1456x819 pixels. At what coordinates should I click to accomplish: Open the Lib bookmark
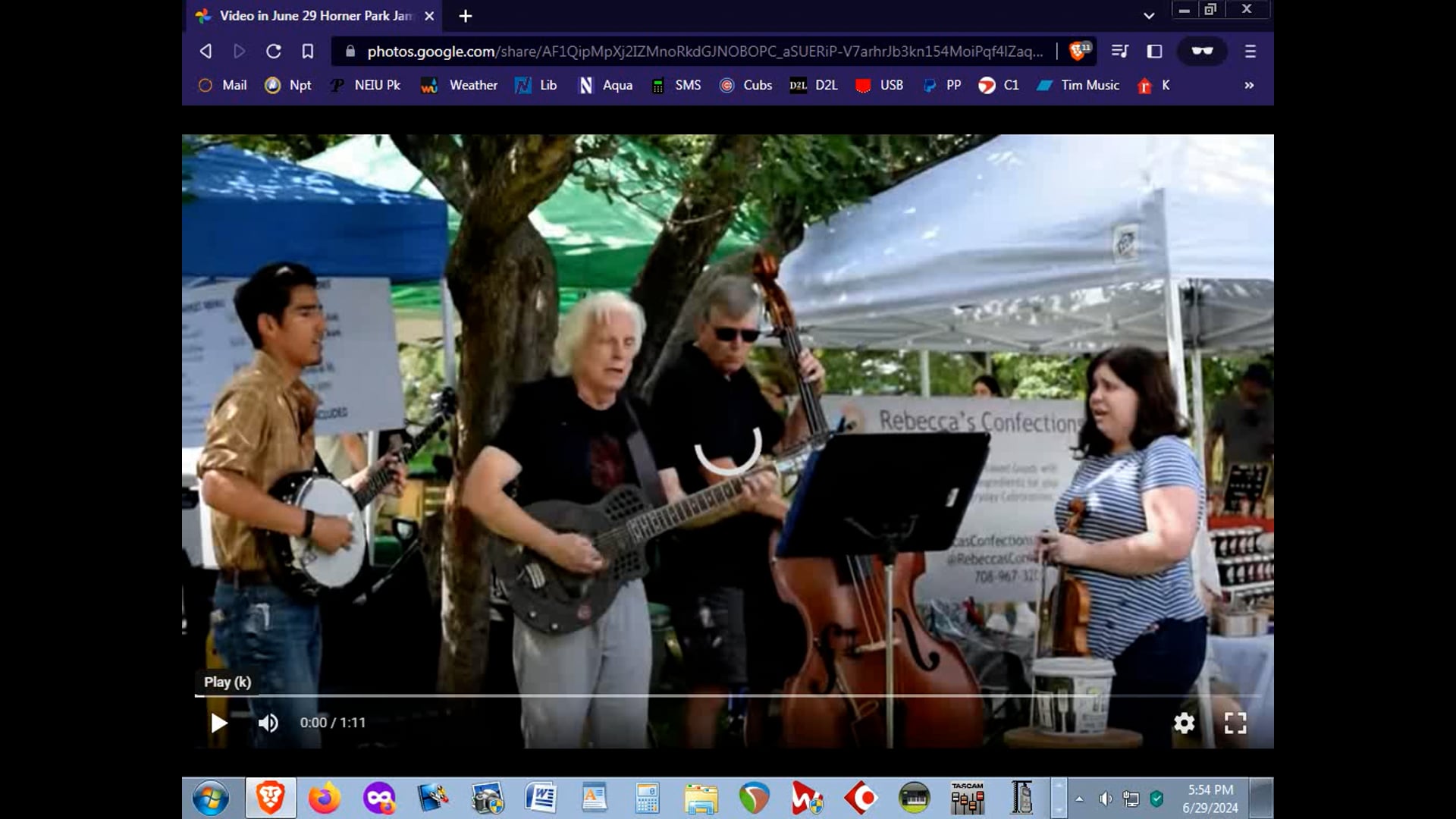pyautogui.click(x=535, y=85)
